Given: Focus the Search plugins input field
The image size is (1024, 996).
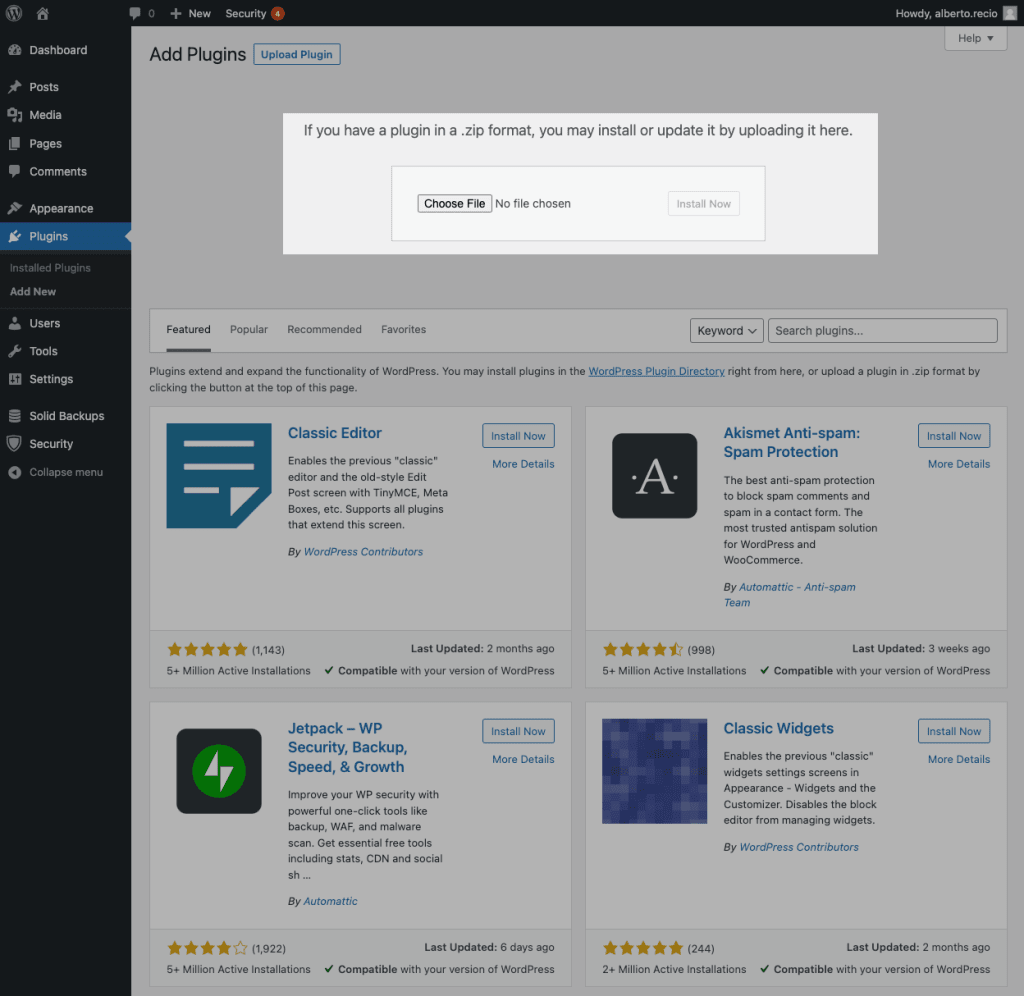Looking at the screenshot, I should click(x=882, y=330).
